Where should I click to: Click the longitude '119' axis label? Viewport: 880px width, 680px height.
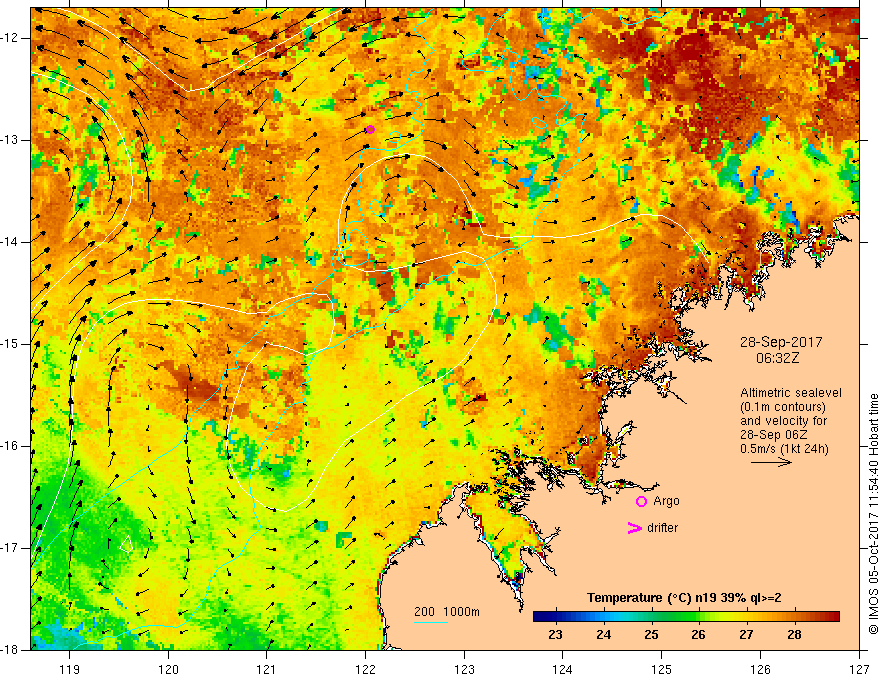(x=70, y=669)
